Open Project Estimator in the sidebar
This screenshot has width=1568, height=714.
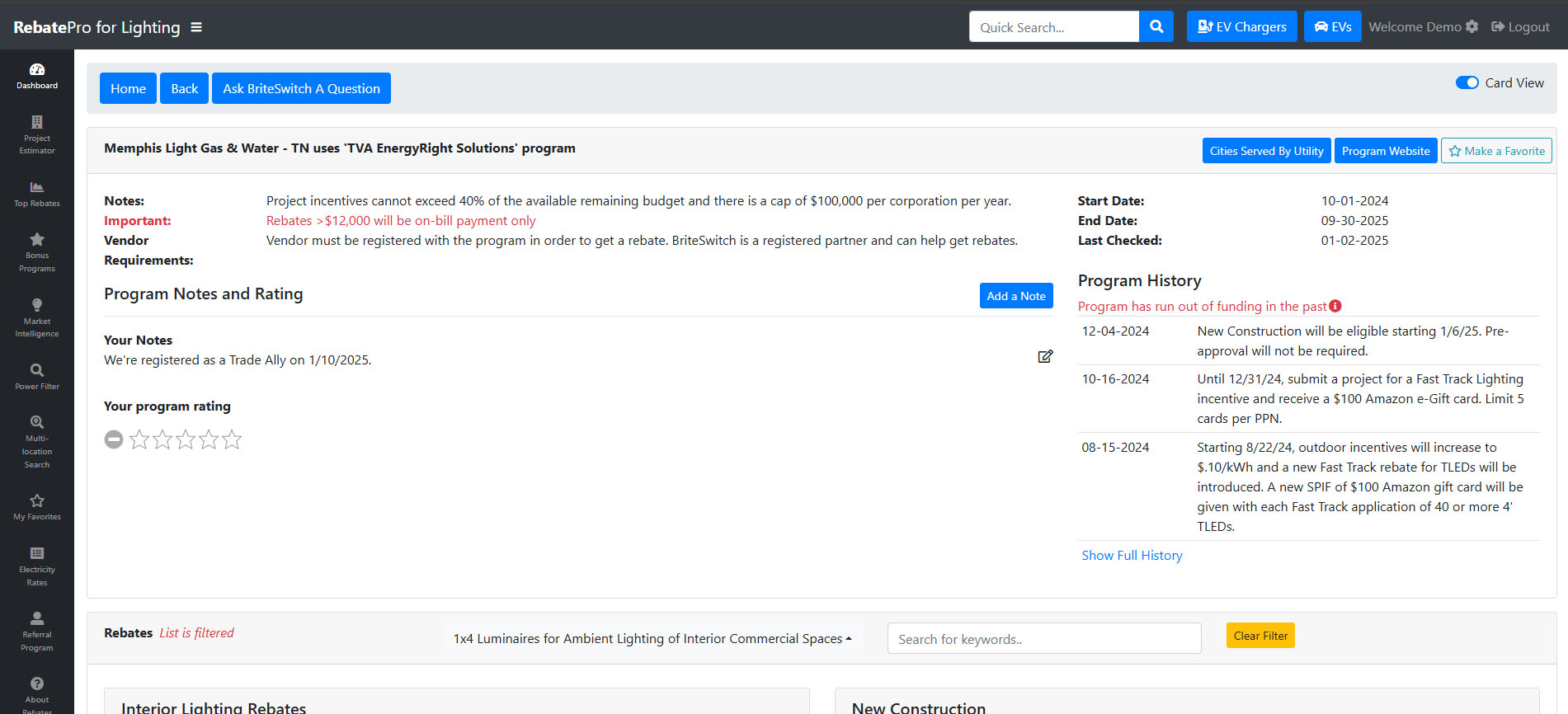pos(37,135)
